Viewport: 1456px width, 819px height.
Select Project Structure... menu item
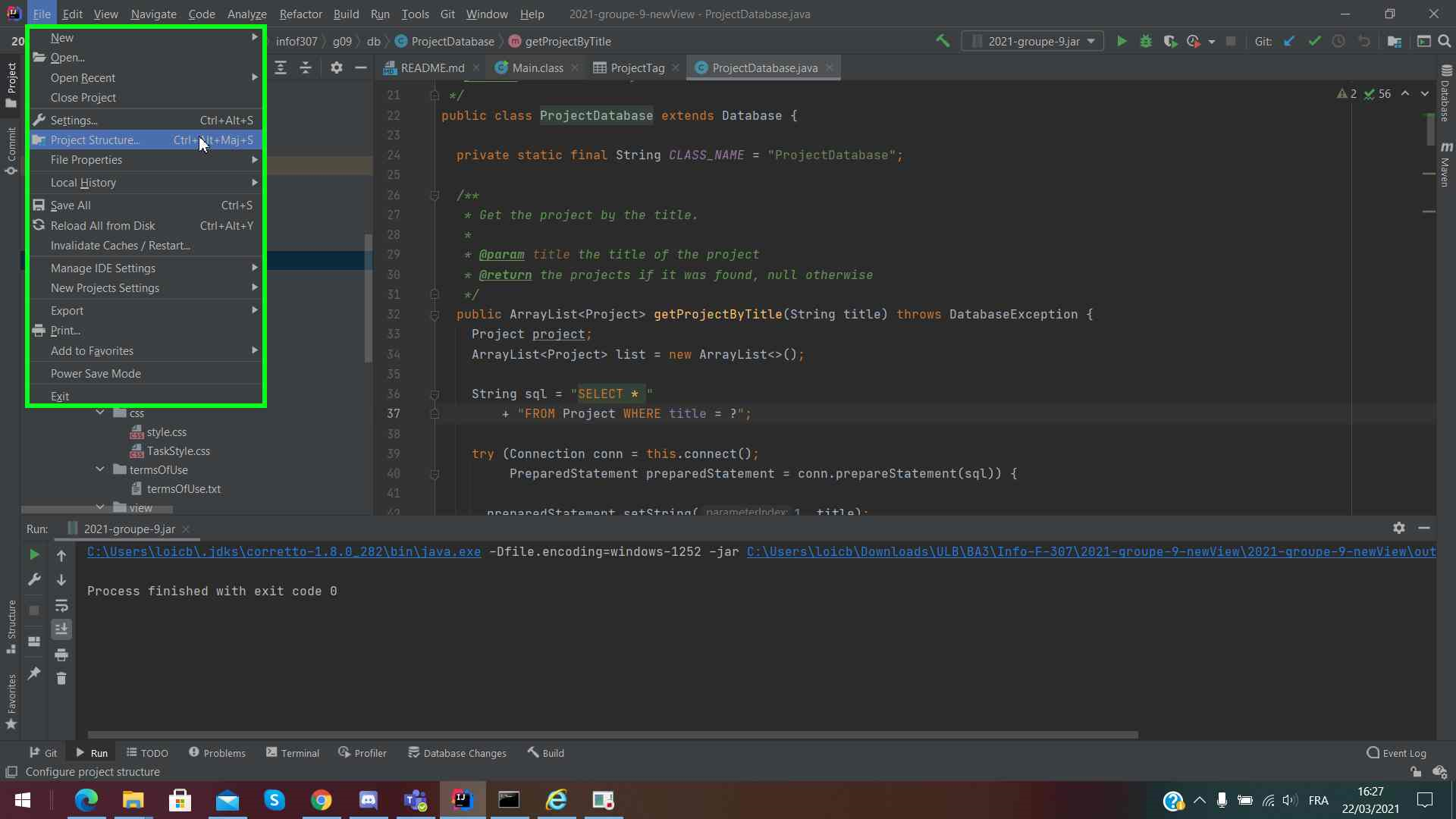pyautogui.click(x=146, y=140)
